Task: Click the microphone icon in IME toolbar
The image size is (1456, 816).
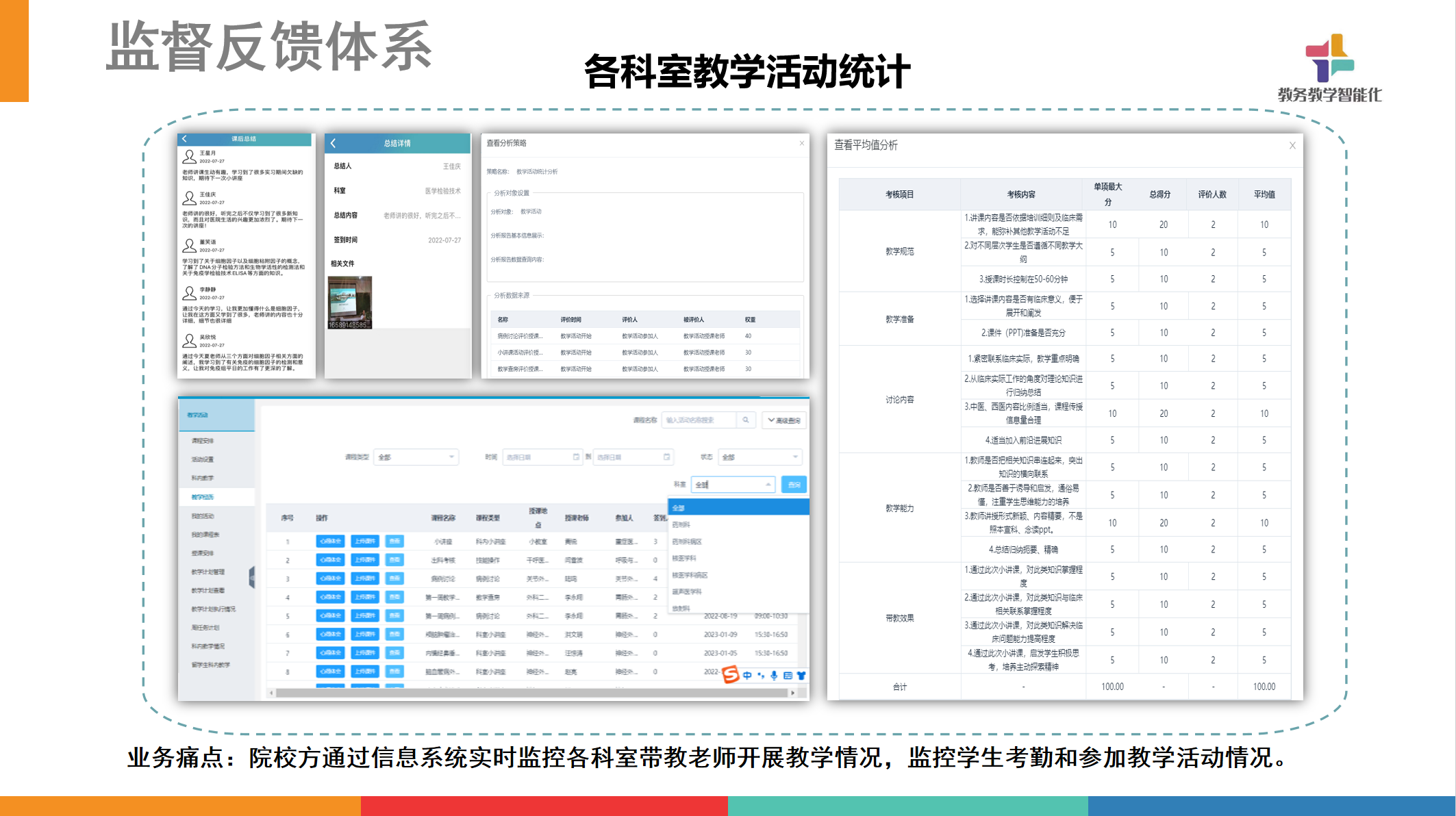Action: coord(774,675)
